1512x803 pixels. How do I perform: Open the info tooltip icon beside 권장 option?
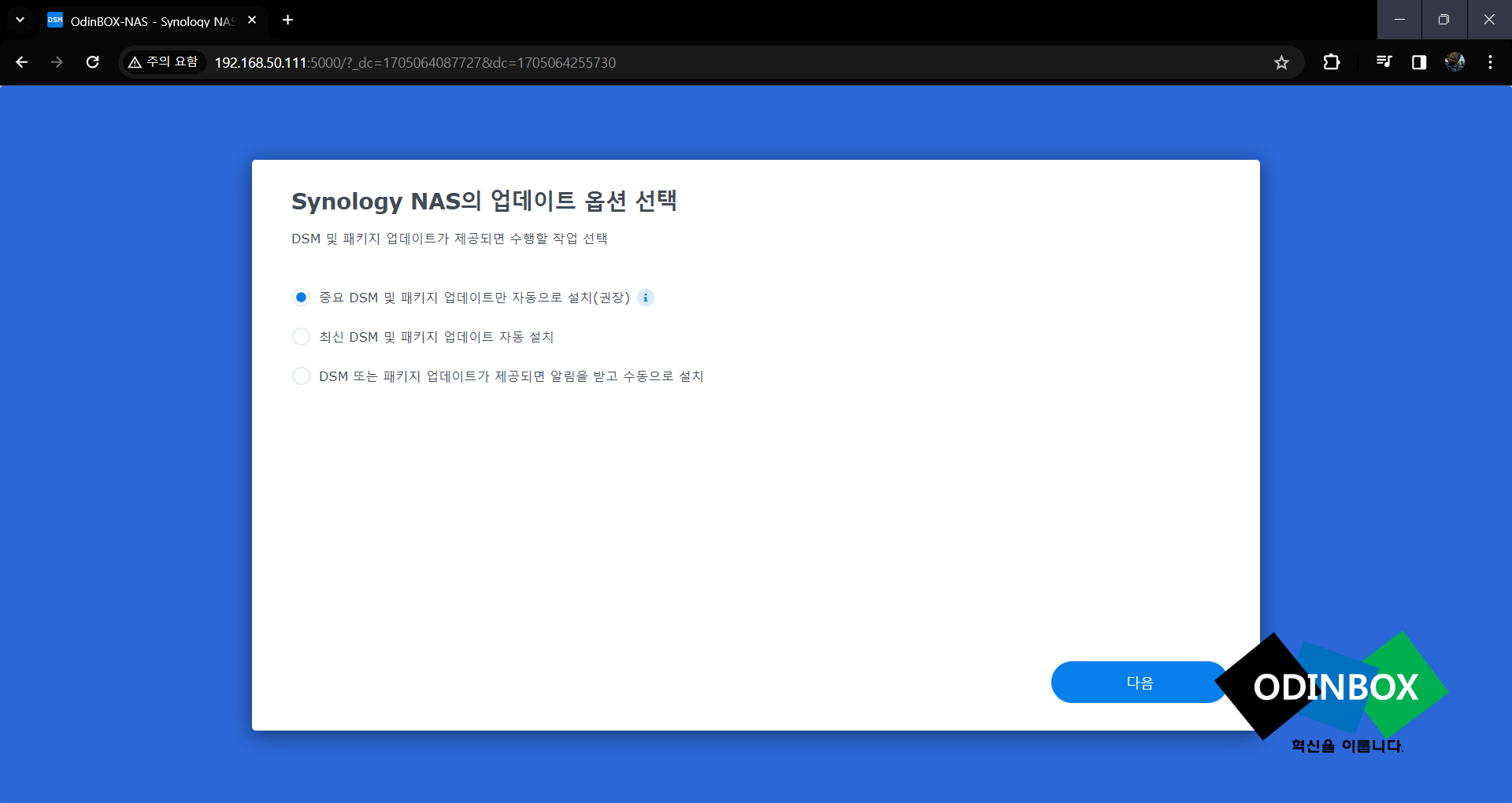tap(646, 298)
